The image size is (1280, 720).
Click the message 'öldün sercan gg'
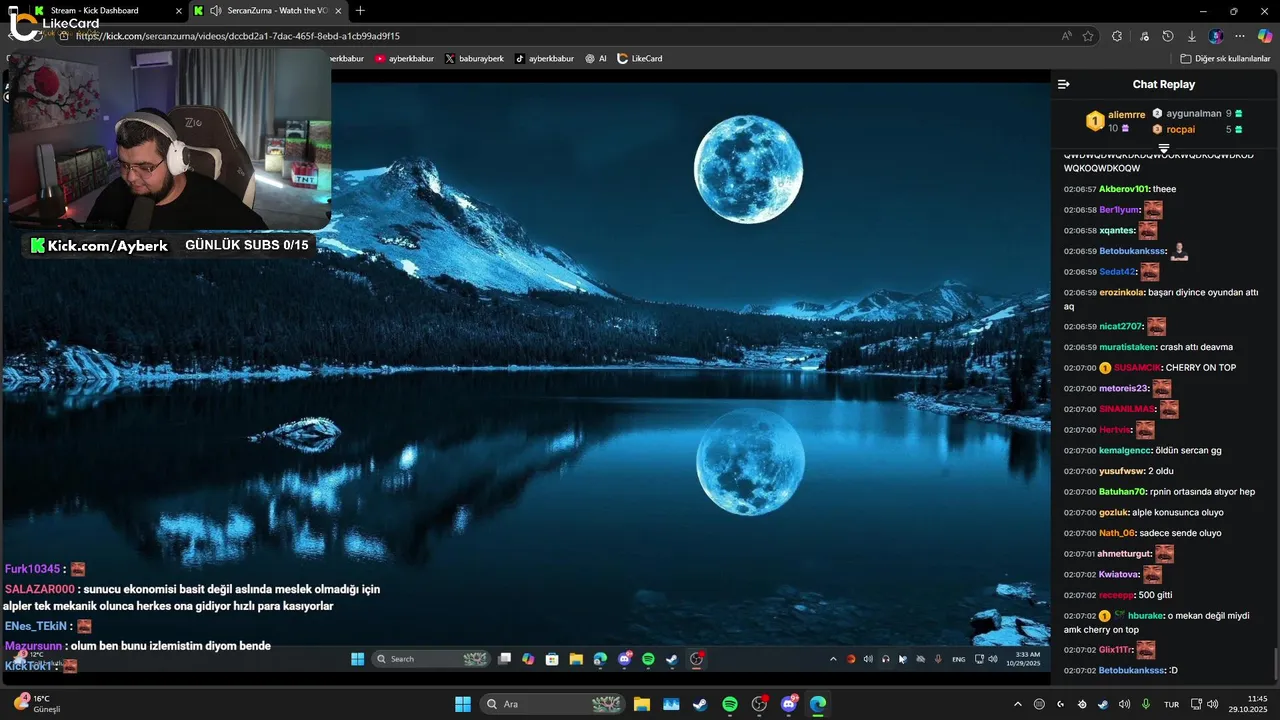pos(1188,450)
